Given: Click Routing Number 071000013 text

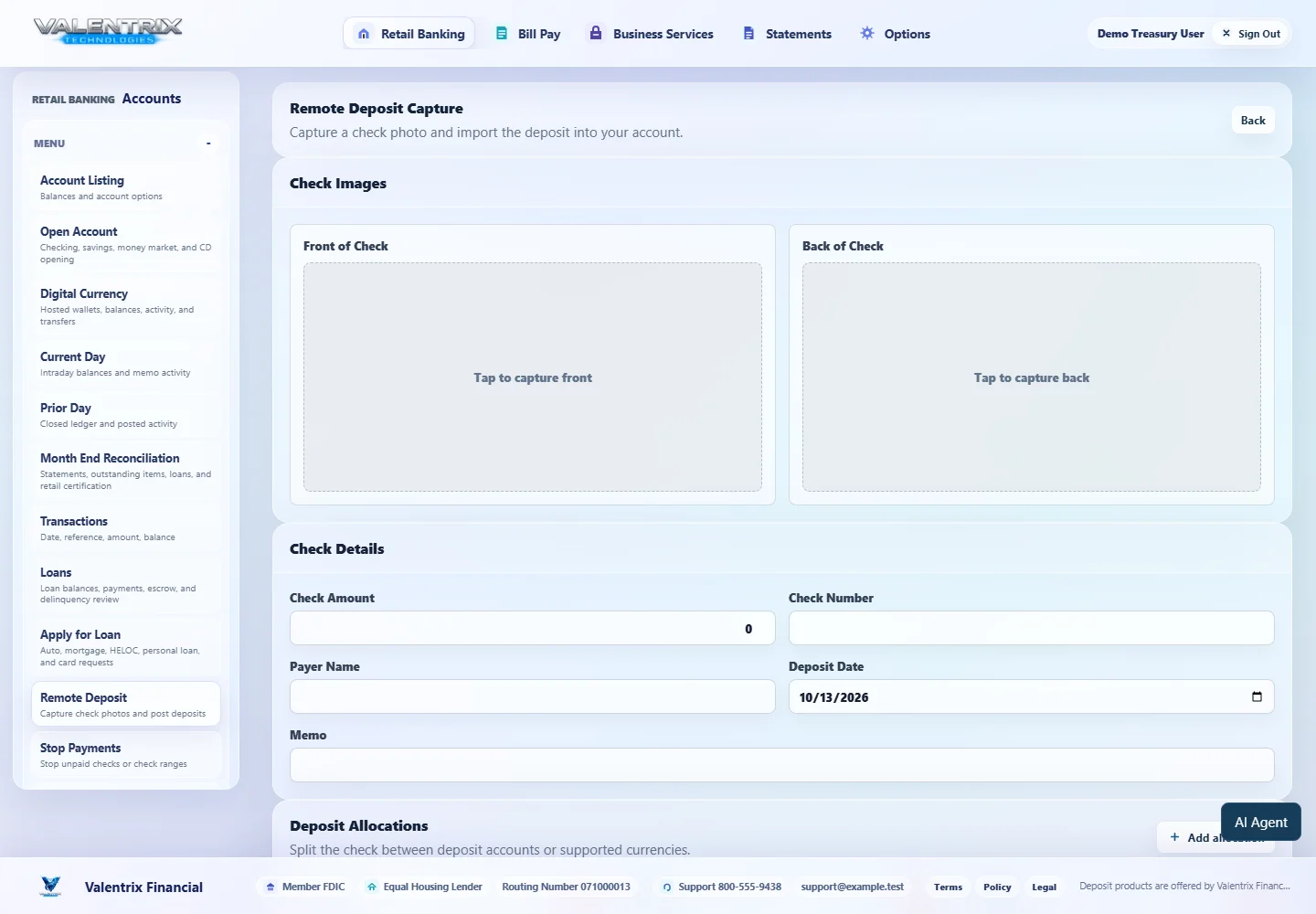Looking at the screenshot, I should tap(566, 887).
